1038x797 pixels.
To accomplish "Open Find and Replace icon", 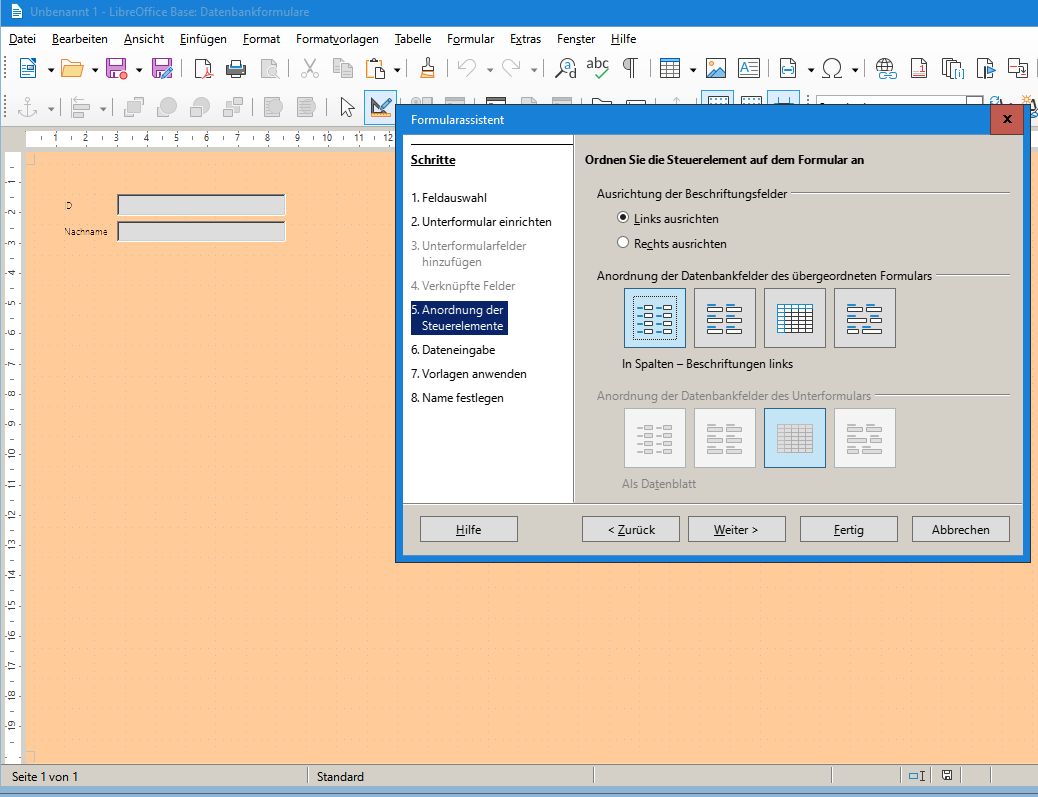I will [x=566, y=68].
